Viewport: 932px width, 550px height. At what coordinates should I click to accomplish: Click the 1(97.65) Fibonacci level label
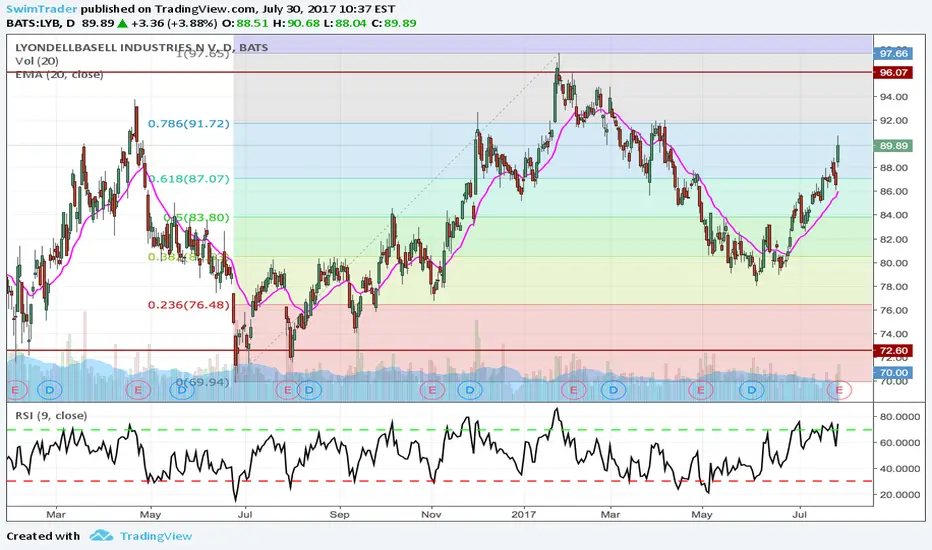(203, 54)
